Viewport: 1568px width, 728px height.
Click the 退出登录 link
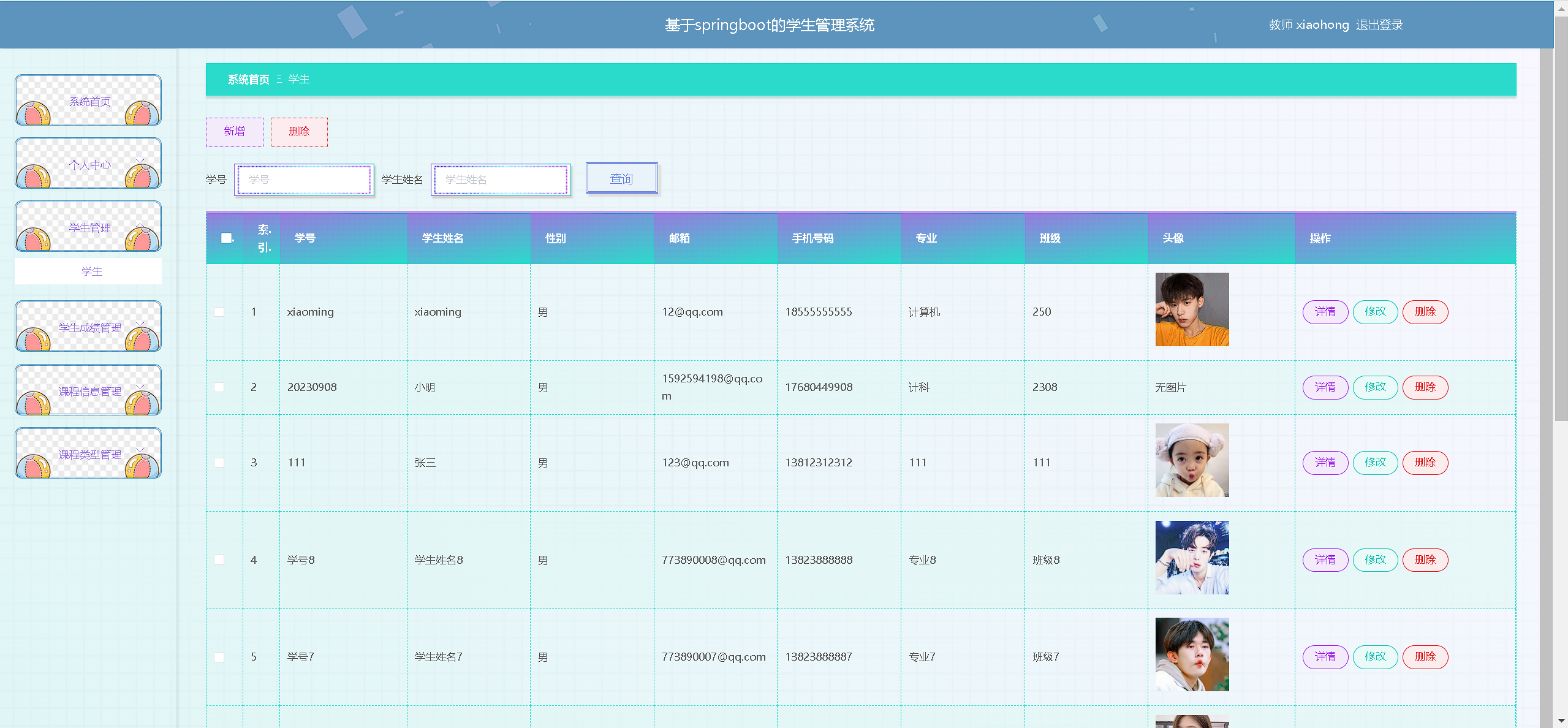tap(1379, 25)
